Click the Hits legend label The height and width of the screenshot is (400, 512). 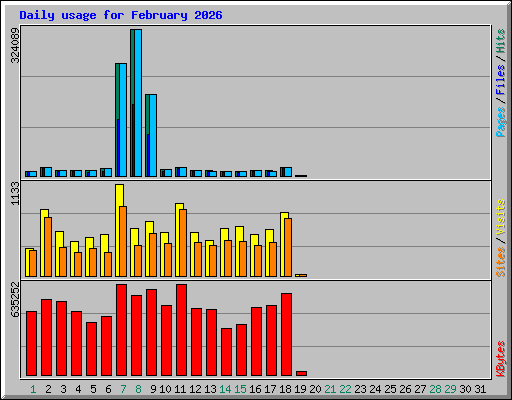501,41
